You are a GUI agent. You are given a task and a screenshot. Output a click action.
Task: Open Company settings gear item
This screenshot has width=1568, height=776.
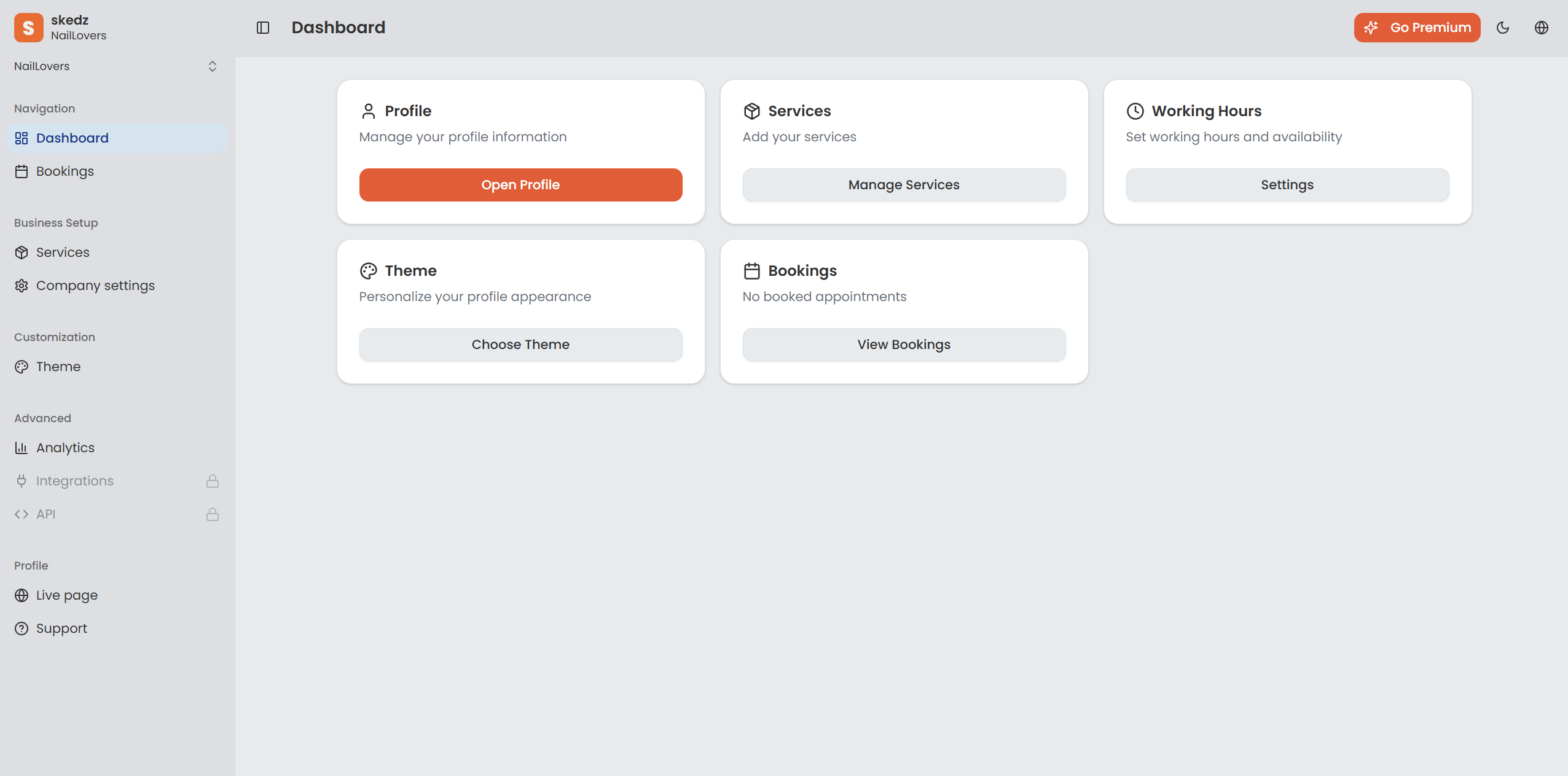[95, 286]
